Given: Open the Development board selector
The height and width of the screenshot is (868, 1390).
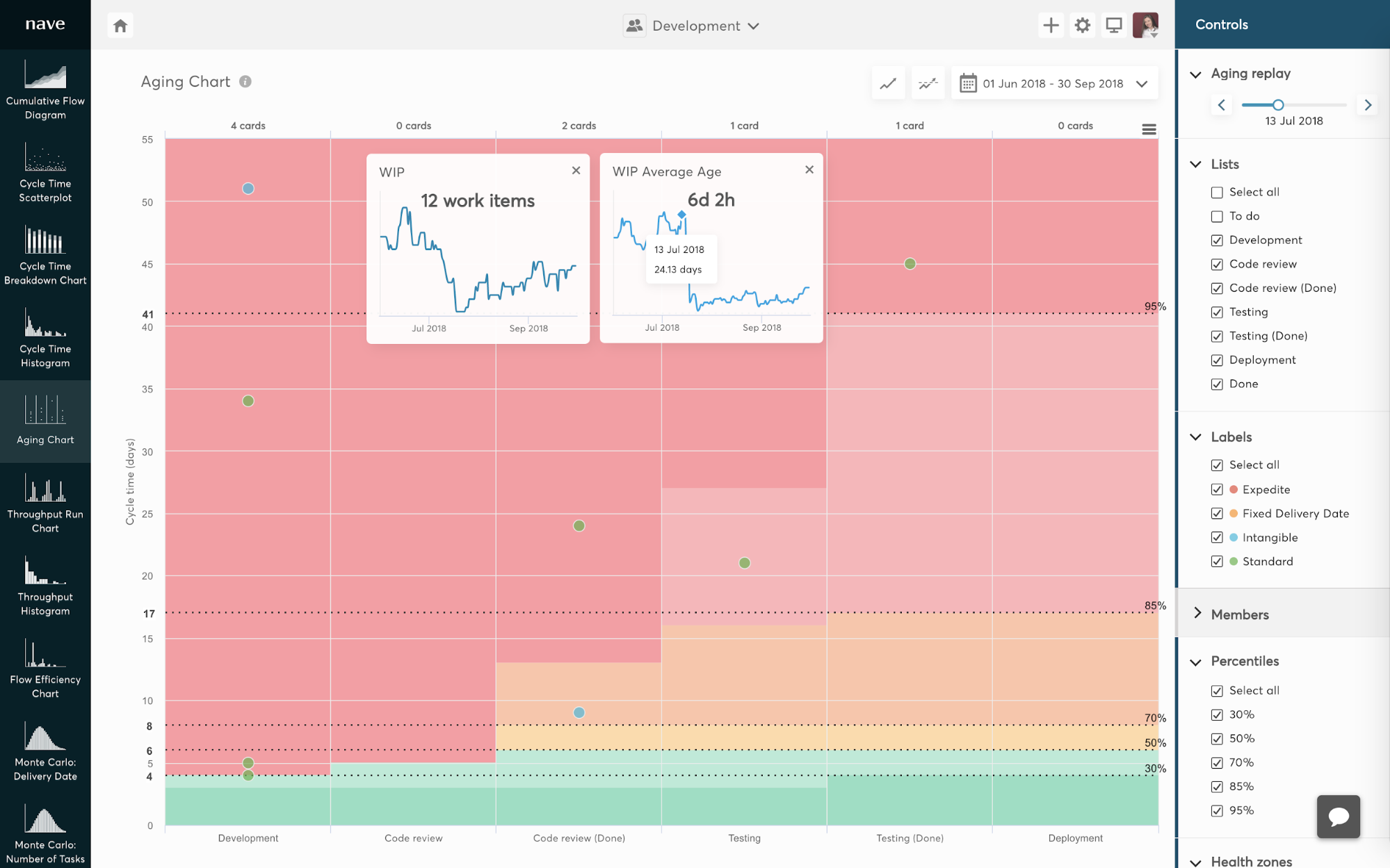Looking at the screenshot, I should (692, 26).
